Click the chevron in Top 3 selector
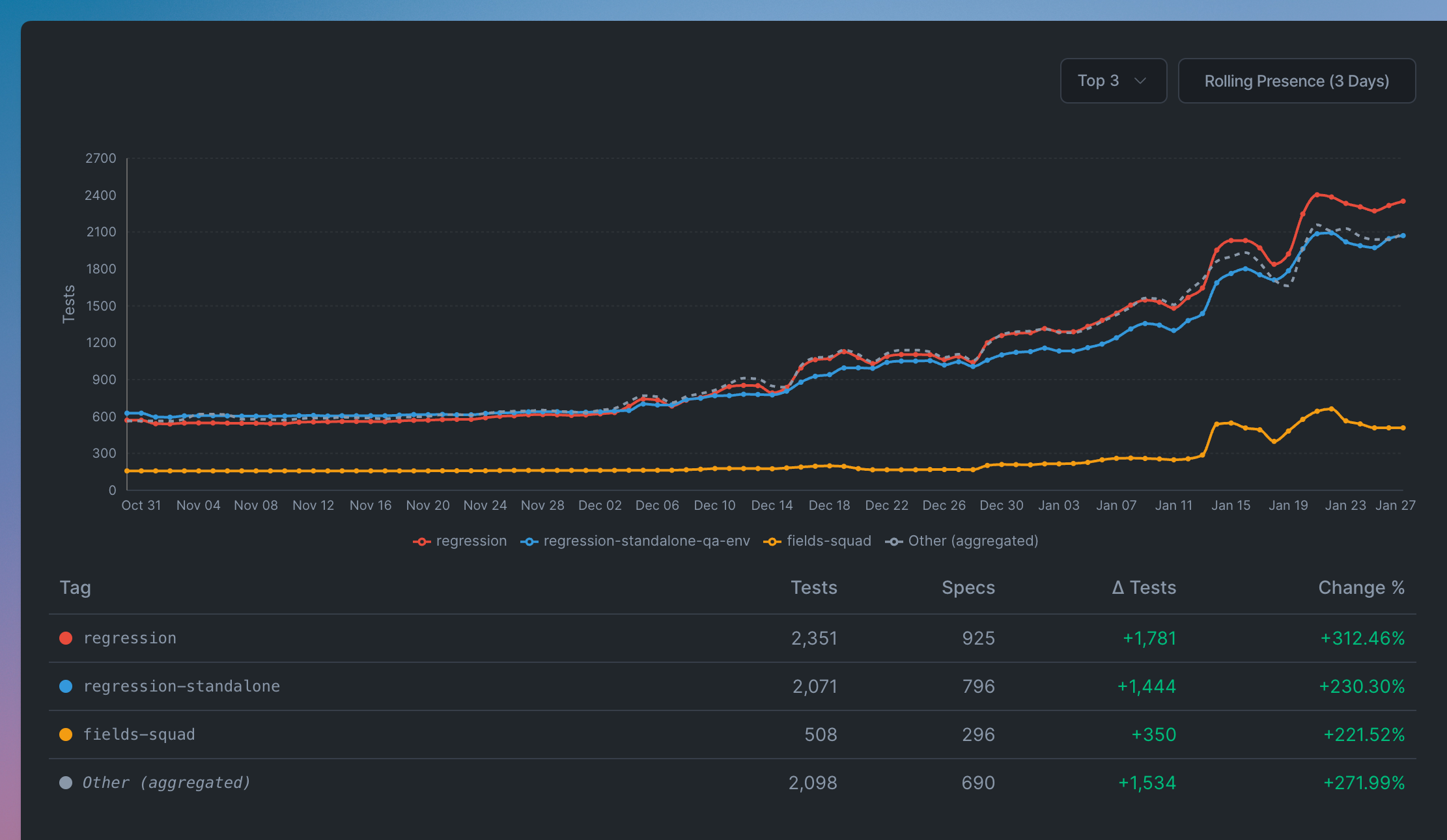The width and height of the screenshot is (1447, 840). 1140,81
